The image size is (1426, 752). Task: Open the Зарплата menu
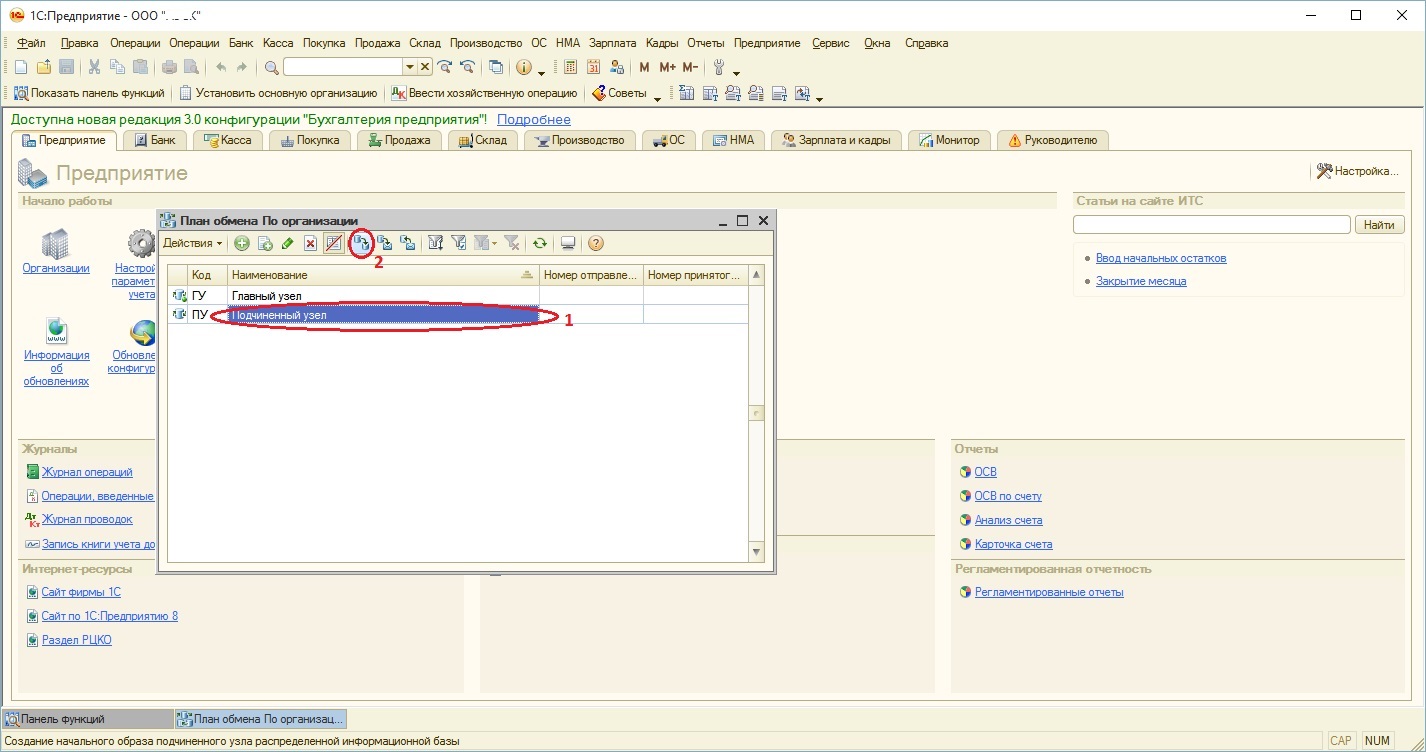(612, 43)
